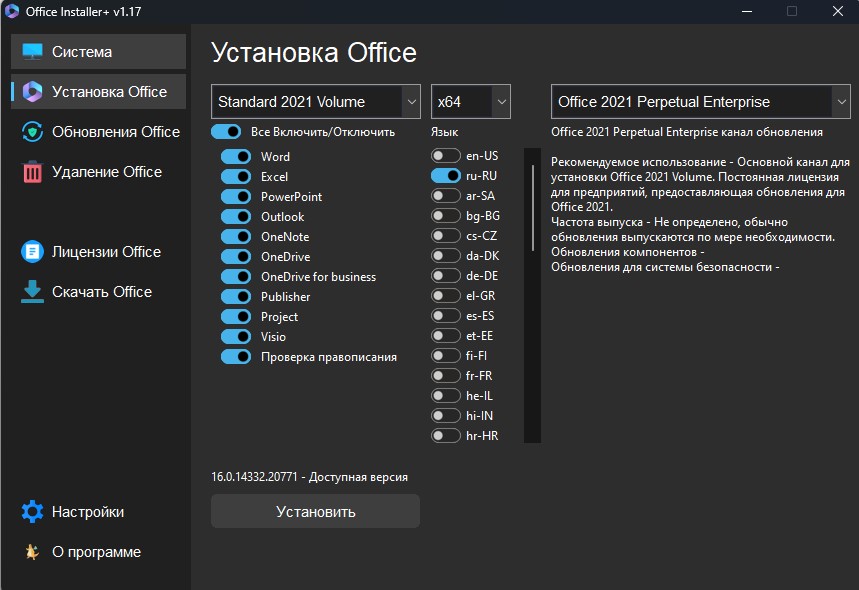Enable the he-IL language switch

[445, 396]
